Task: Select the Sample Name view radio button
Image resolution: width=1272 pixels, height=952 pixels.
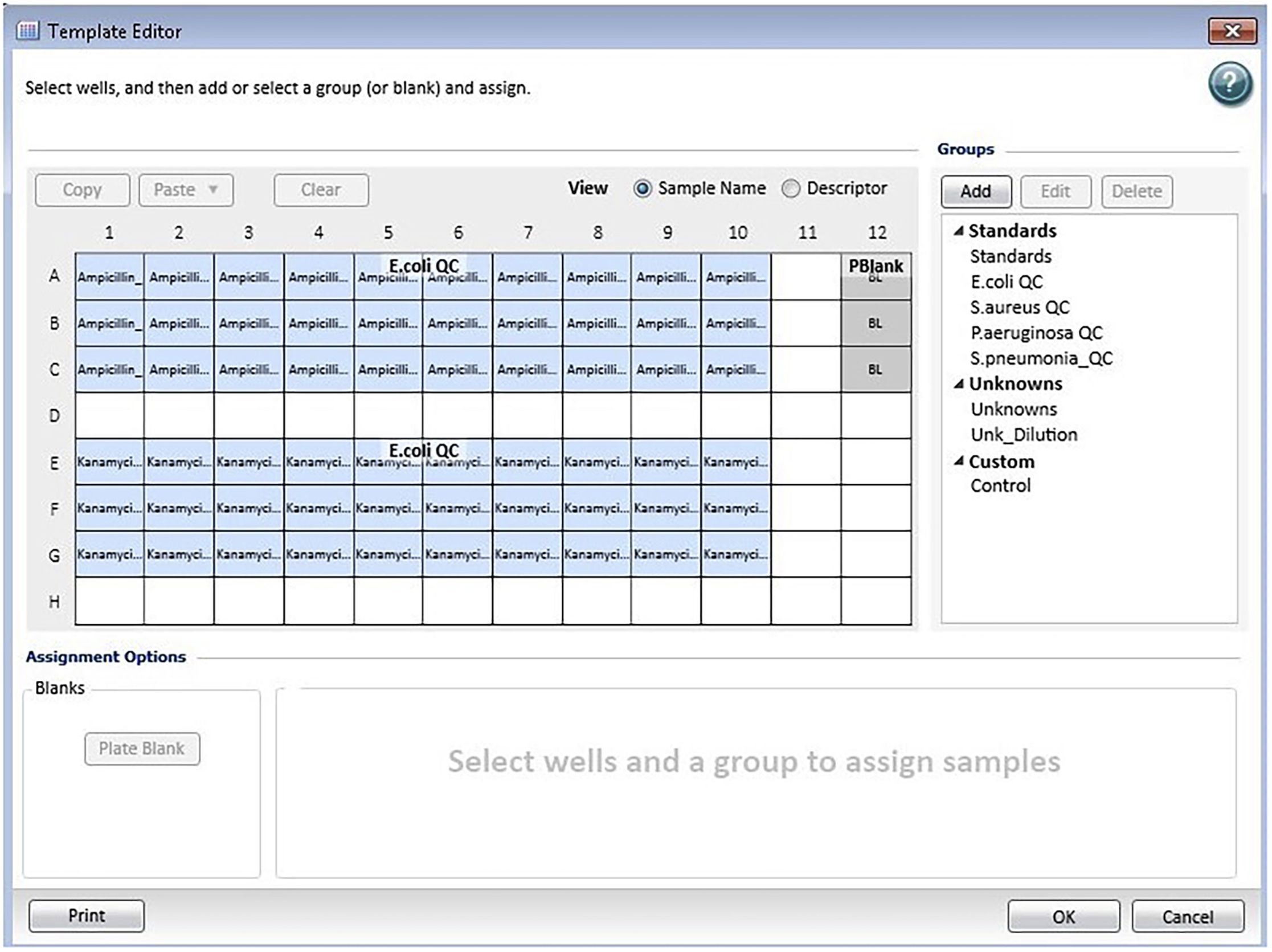Action: coord(643,189)
